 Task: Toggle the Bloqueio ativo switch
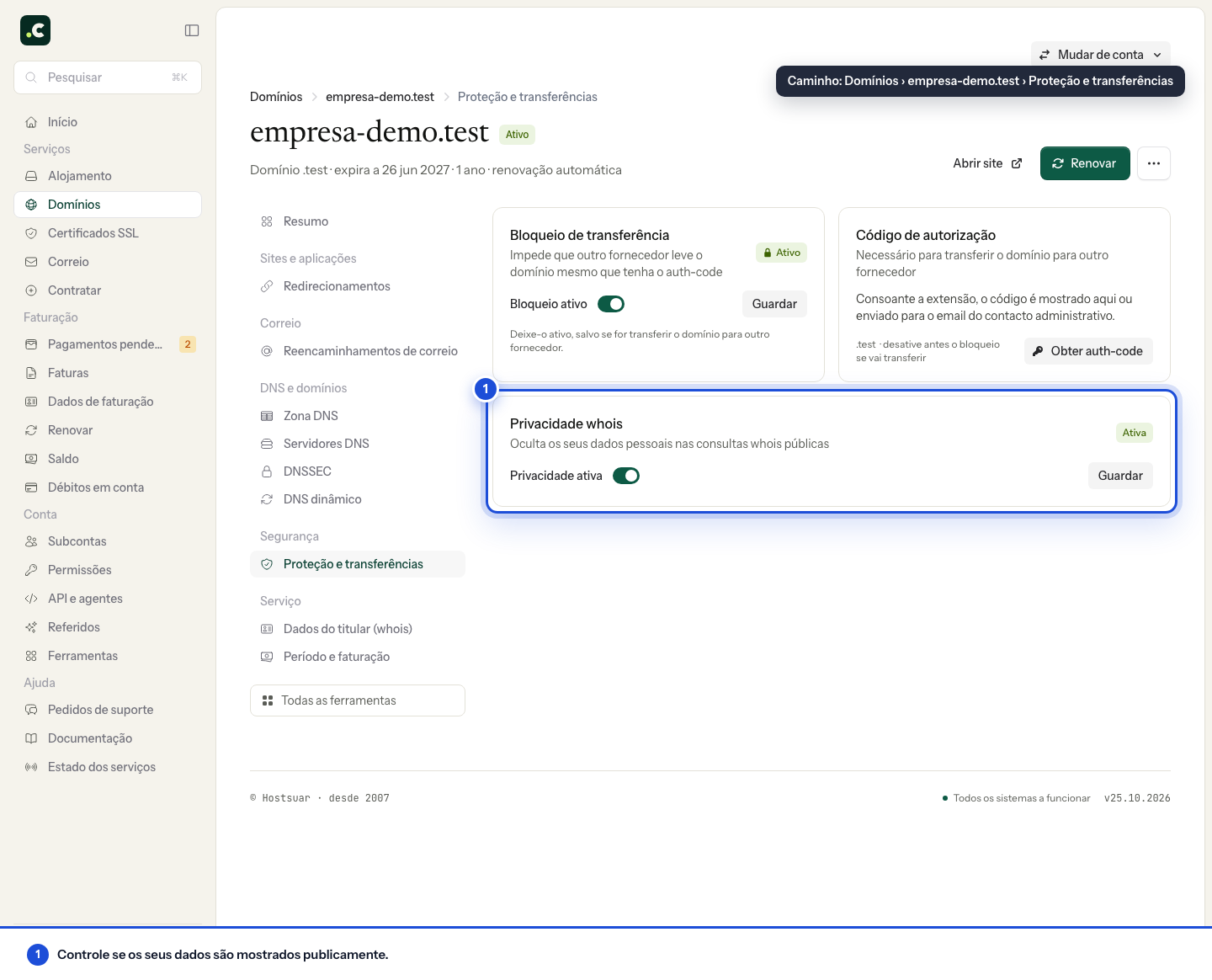pos(611,304)
